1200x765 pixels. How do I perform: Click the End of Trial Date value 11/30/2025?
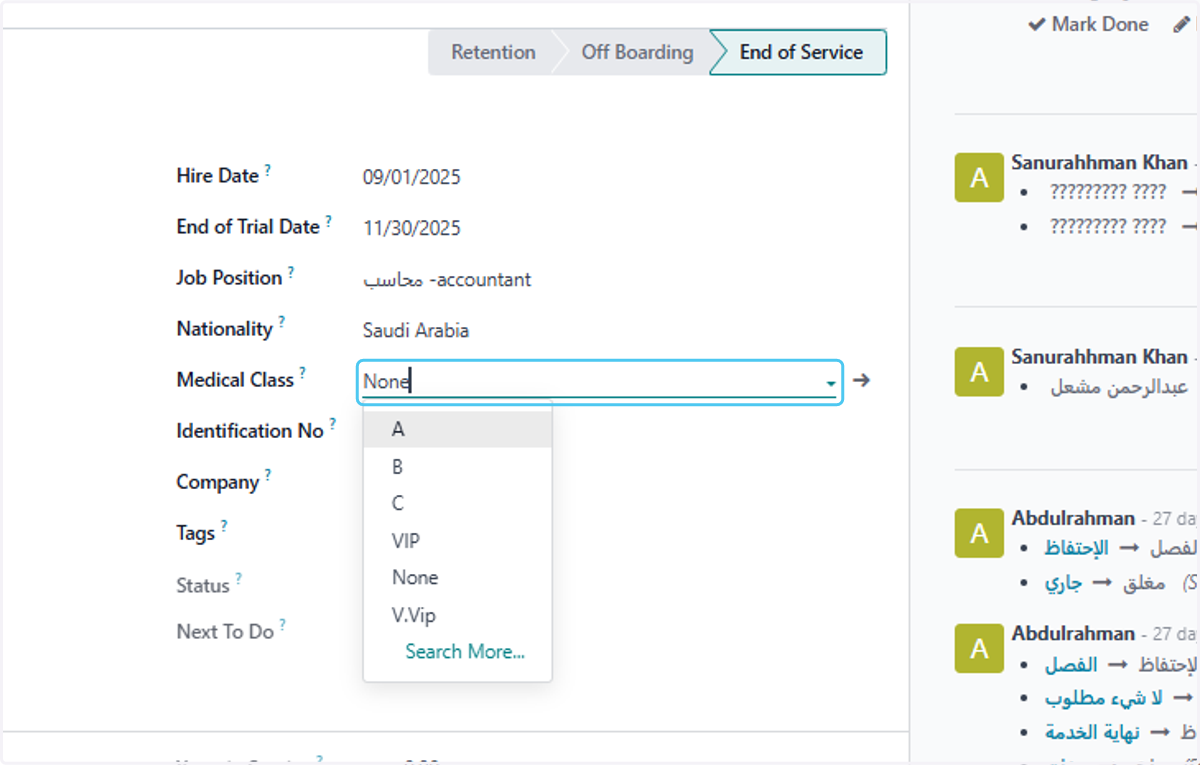tap(412, 229)
